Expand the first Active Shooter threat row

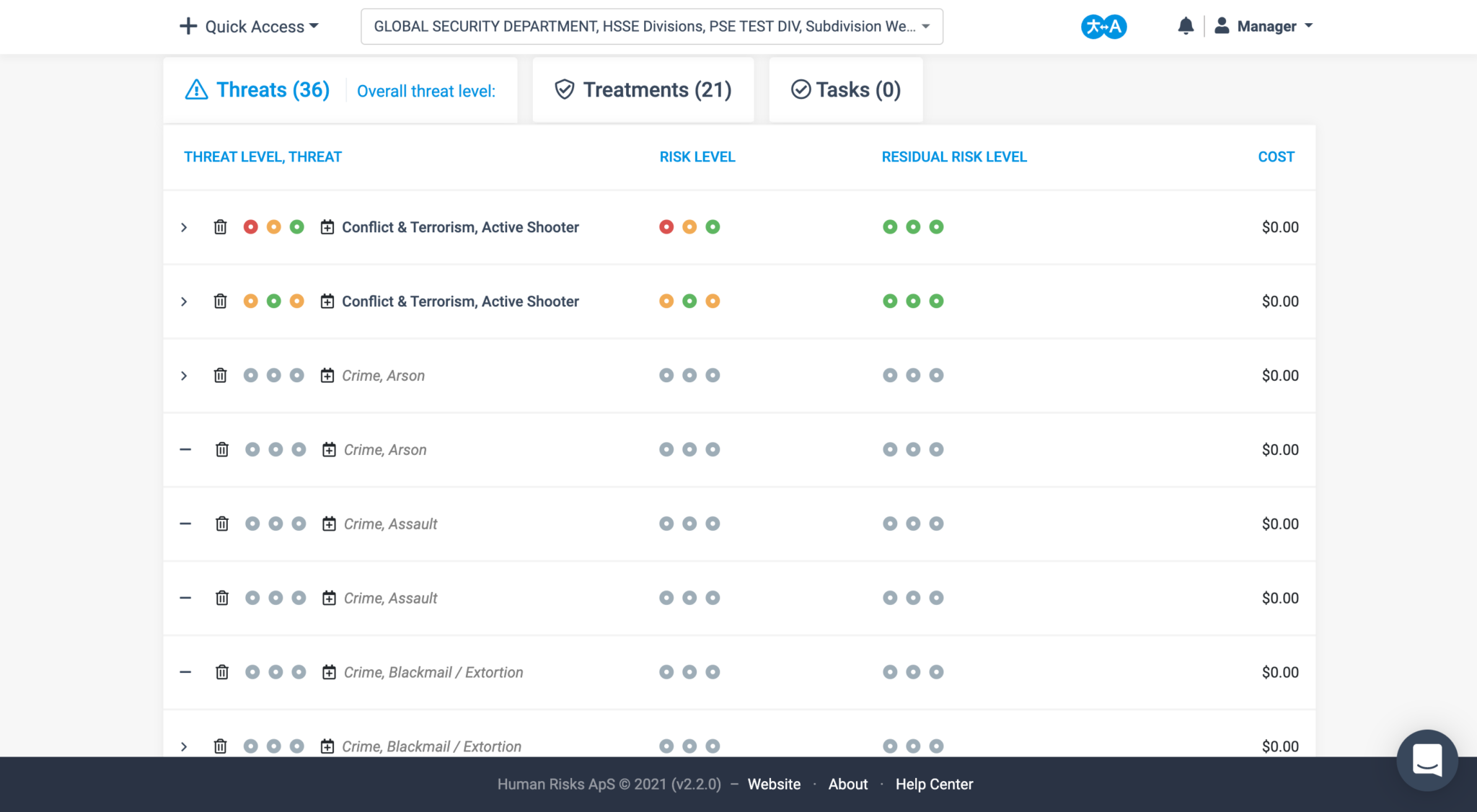(184, 227)
